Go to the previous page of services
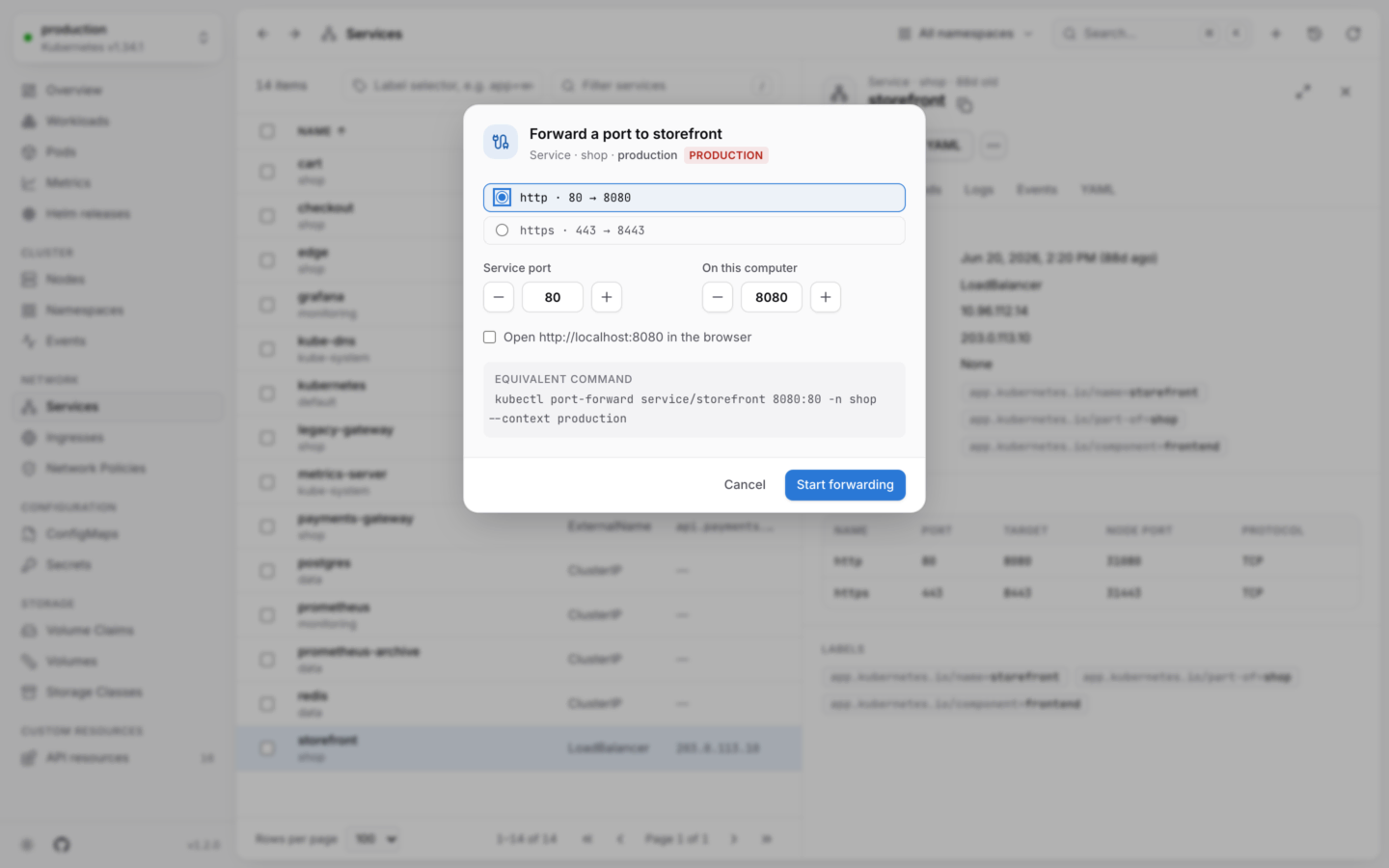Screen dimensions: 1389x868 click(x=620, y=839)
